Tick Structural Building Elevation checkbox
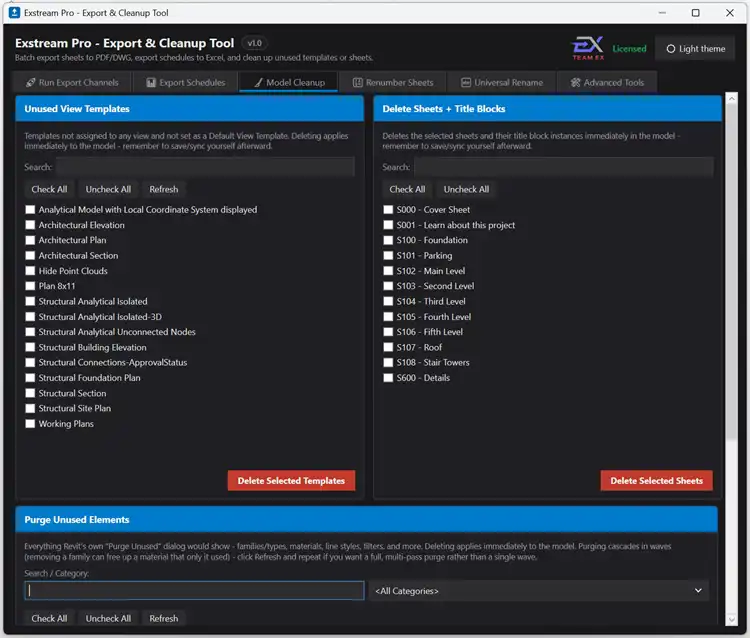Viewport: 750px width, 638px height. (x=30, y=347)
